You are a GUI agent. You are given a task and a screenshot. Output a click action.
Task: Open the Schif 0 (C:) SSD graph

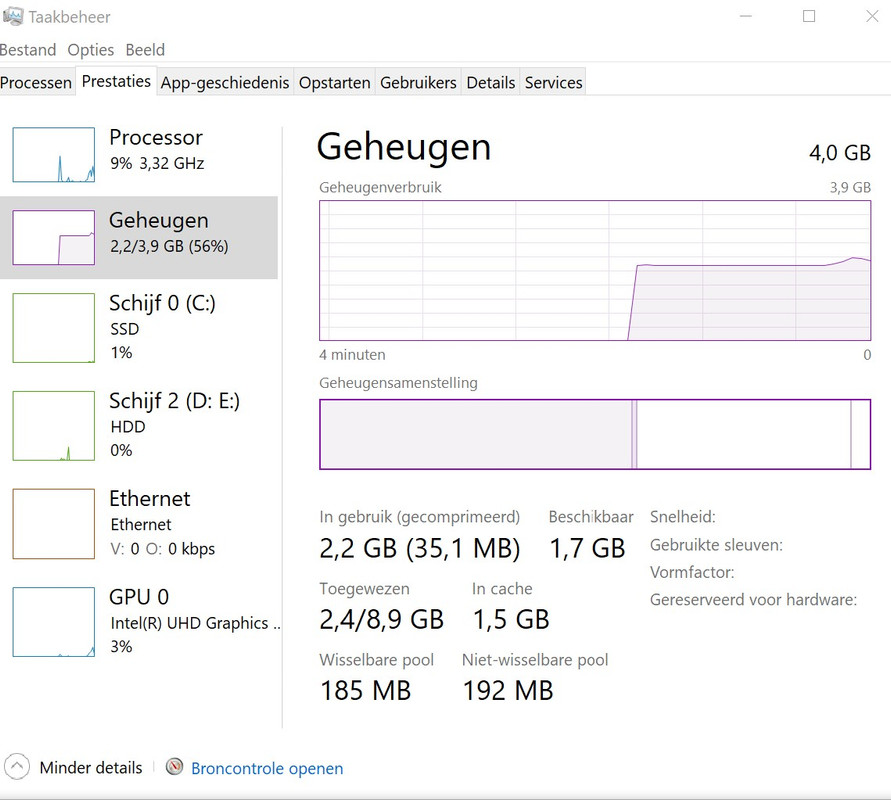coord(54,328)
